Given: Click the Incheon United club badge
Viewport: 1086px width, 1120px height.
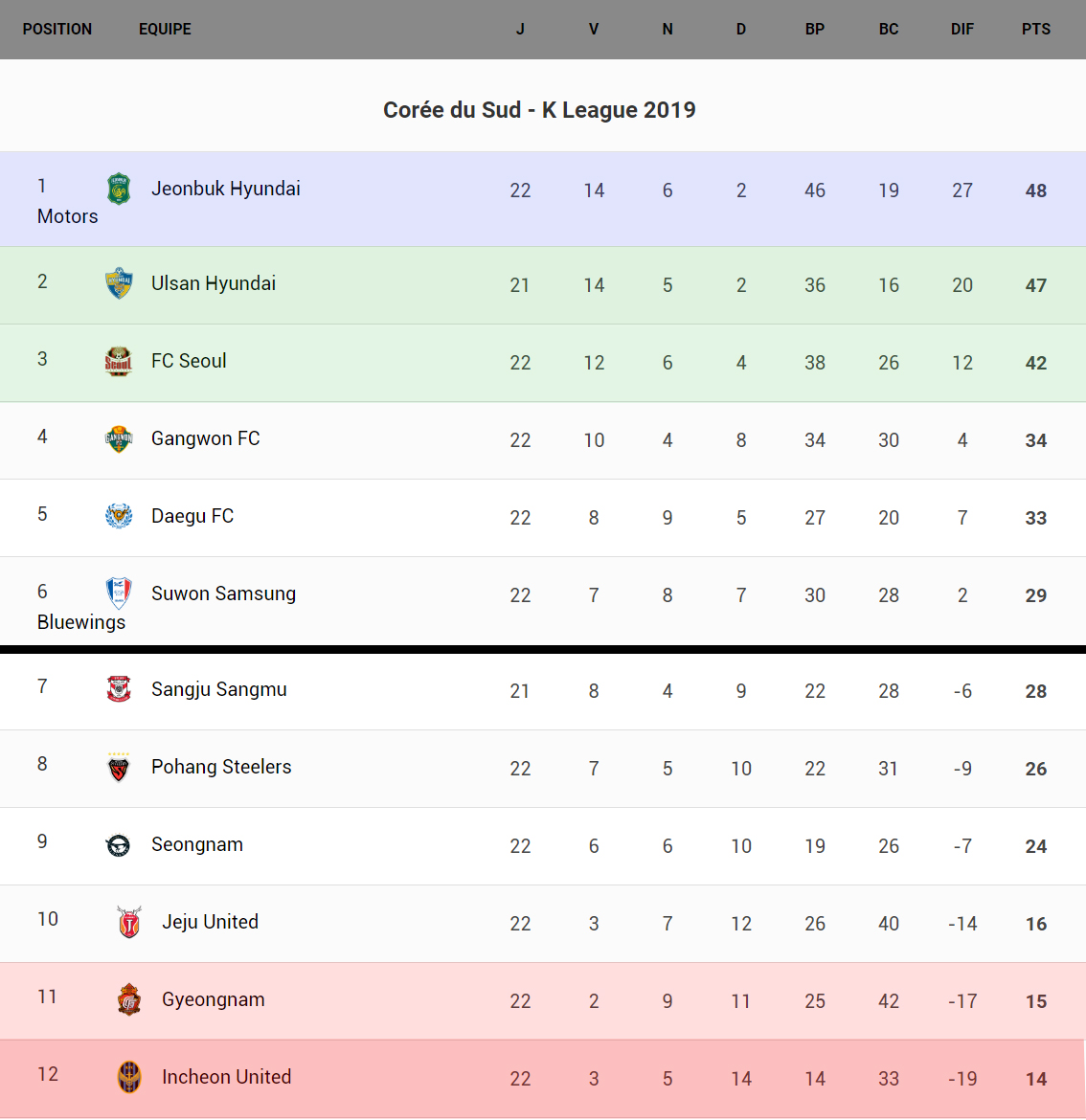Looking at the screenshot, I should (129, 1077).
